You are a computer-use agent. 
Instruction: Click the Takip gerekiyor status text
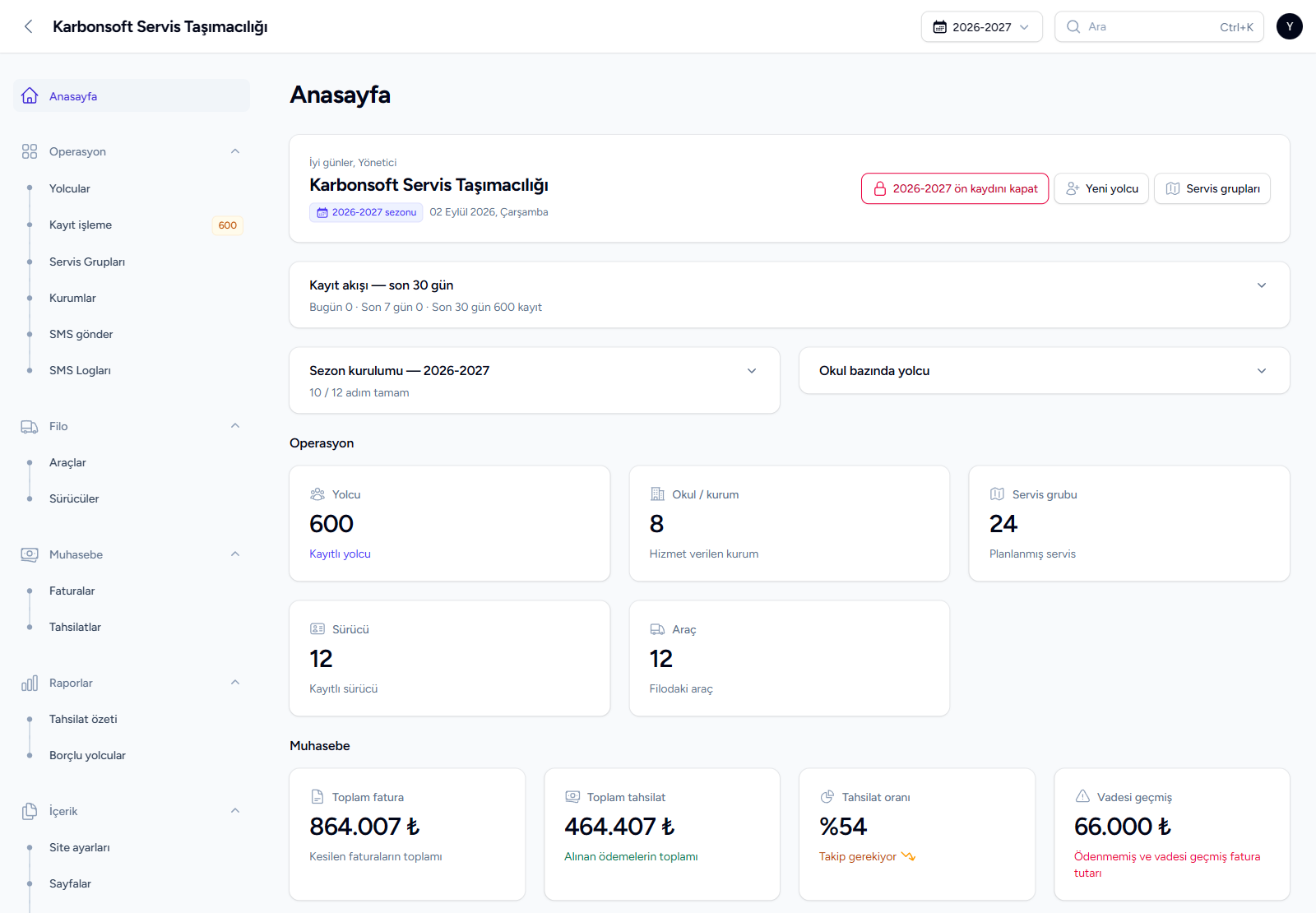tap(857, 856)
